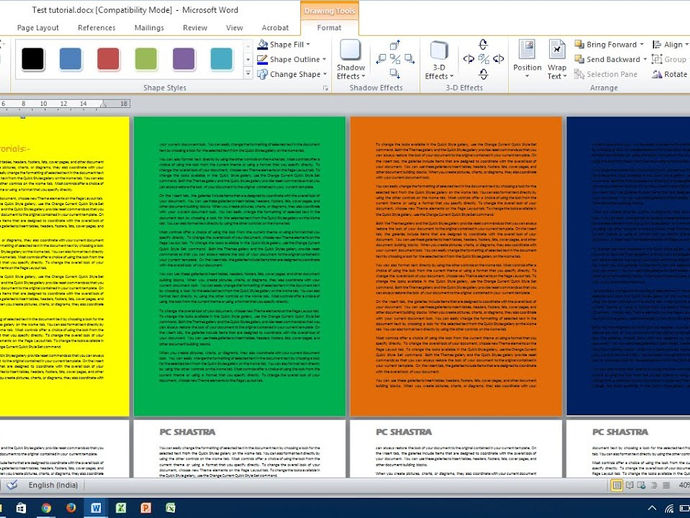Open the References tab

point(96,28)
